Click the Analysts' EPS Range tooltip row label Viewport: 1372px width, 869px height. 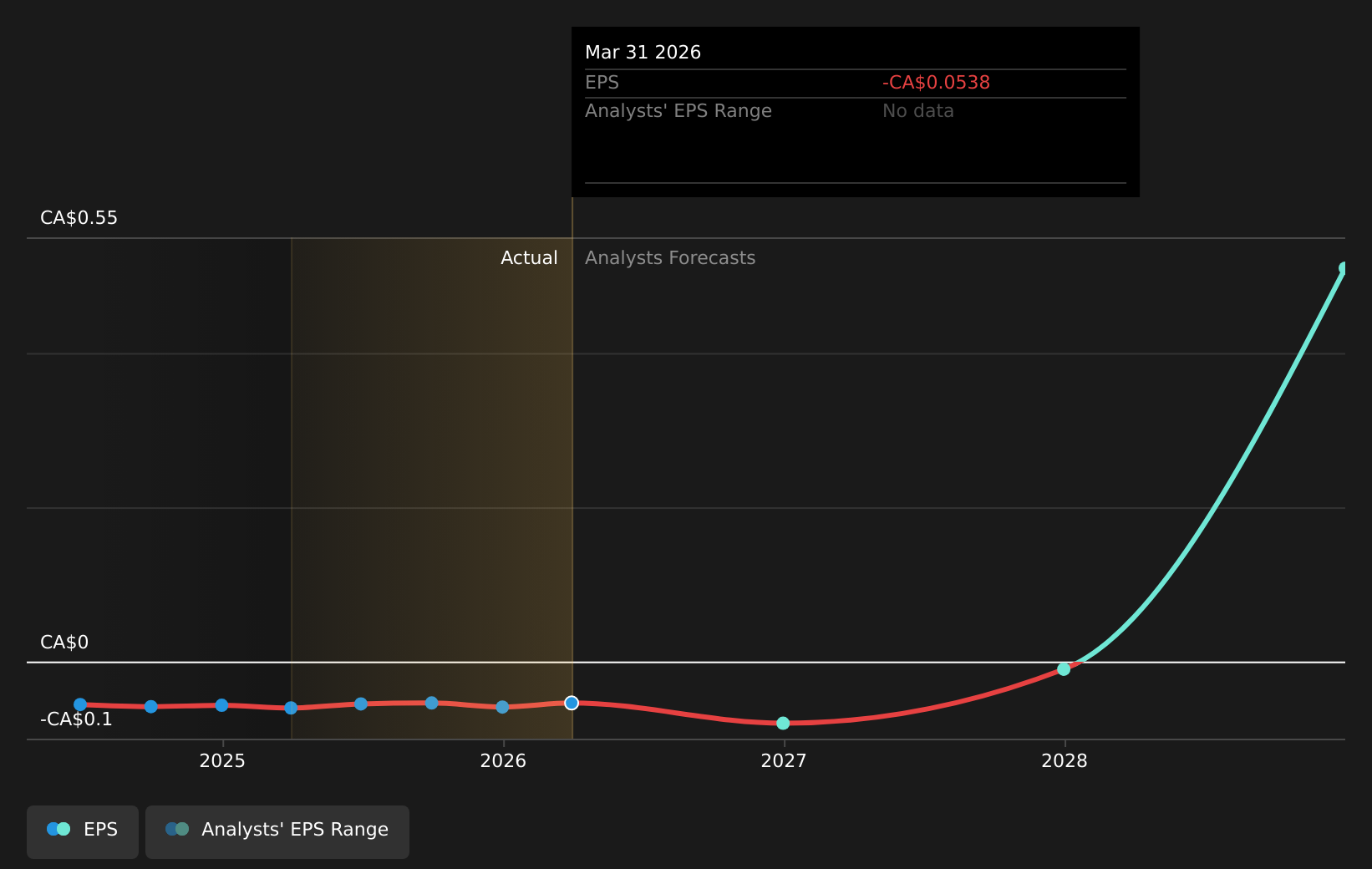click(x=678, y=111)
